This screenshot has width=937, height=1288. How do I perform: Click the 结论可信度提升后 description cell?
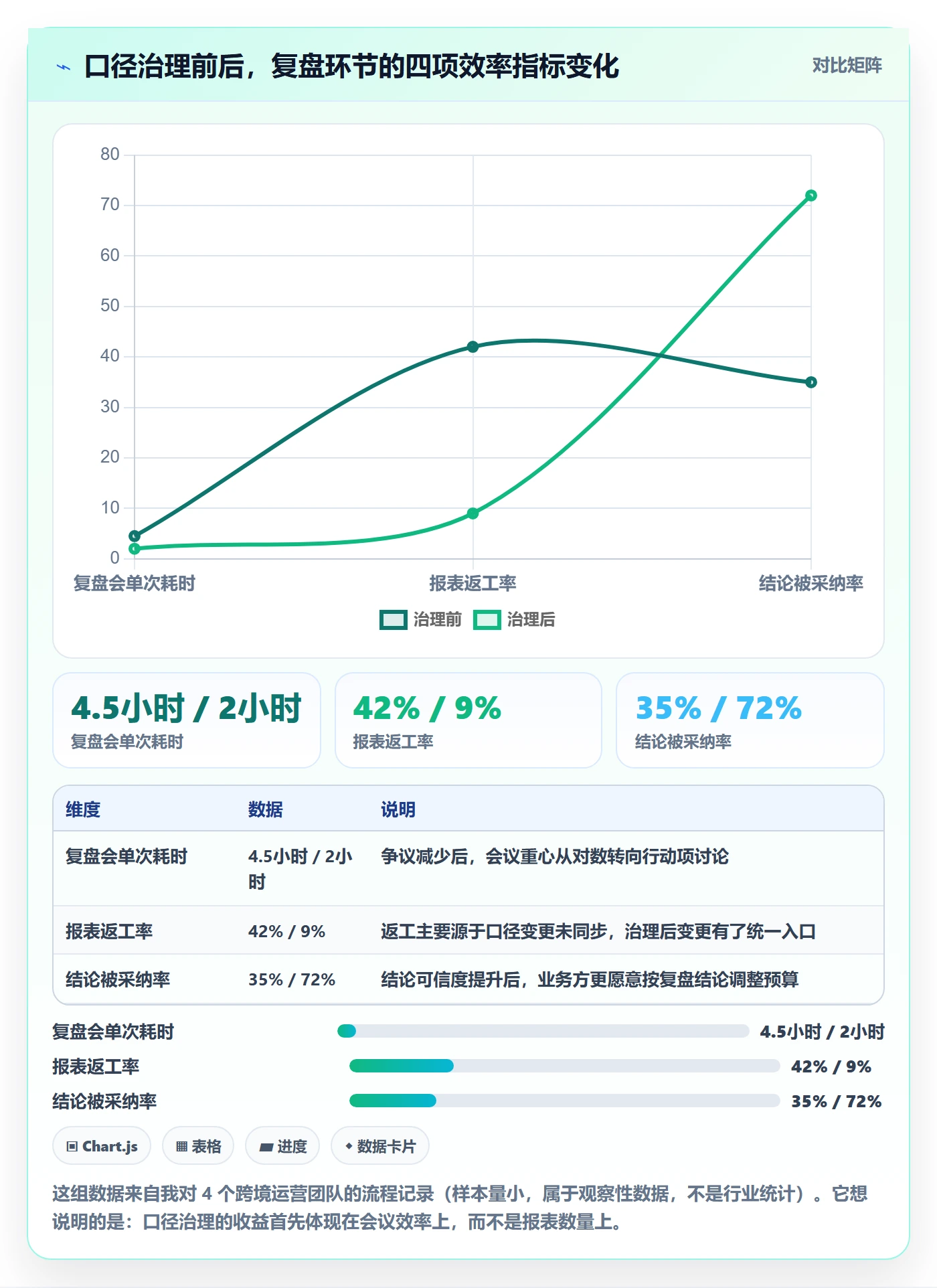[x=590, y=979]
